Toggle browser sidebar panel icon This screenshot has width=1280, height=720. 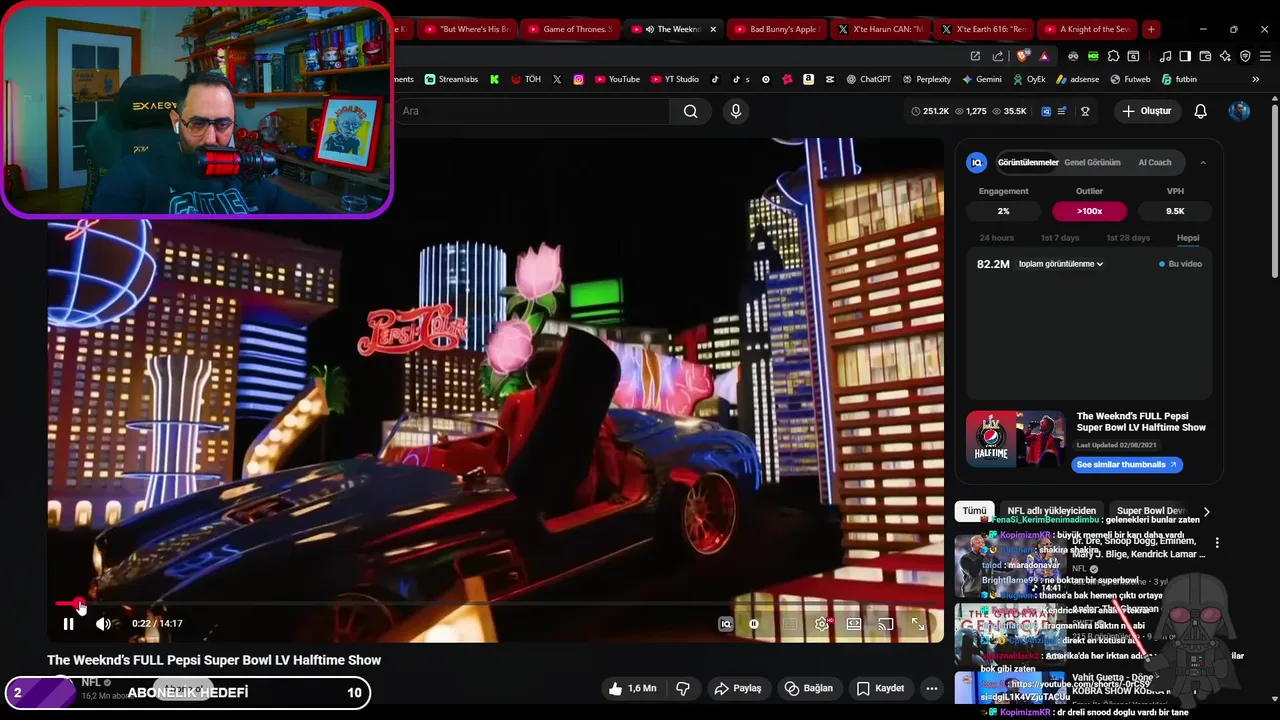[1184, 56]
